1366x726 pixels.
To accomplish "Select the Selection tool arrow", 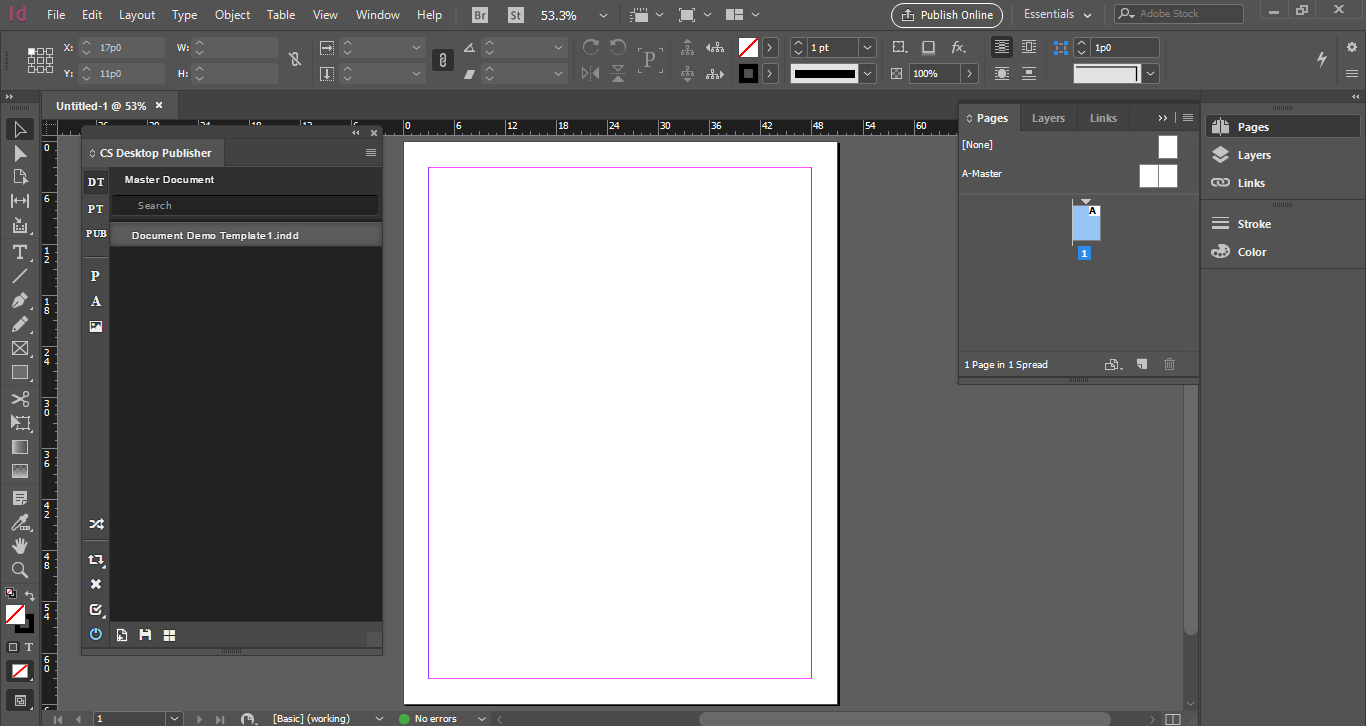I will [x=19, y=129].
